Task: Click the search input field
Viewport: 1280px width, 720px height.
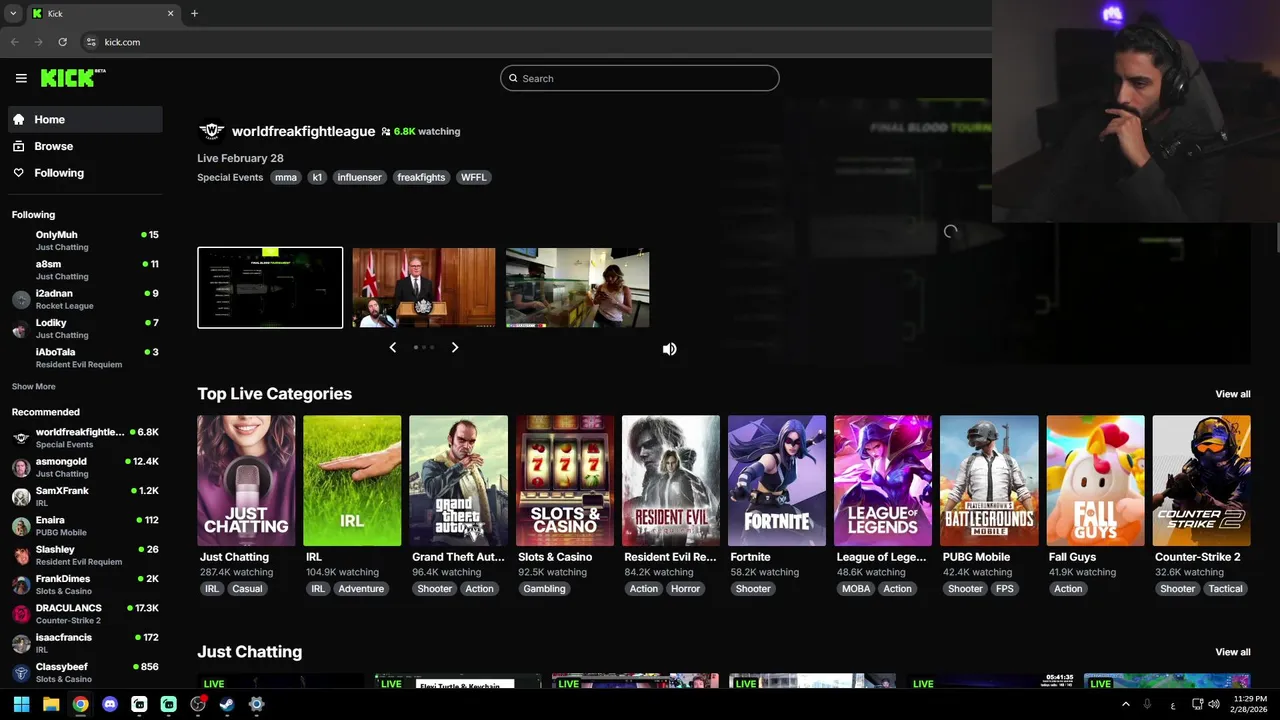Action: point(640,78)
